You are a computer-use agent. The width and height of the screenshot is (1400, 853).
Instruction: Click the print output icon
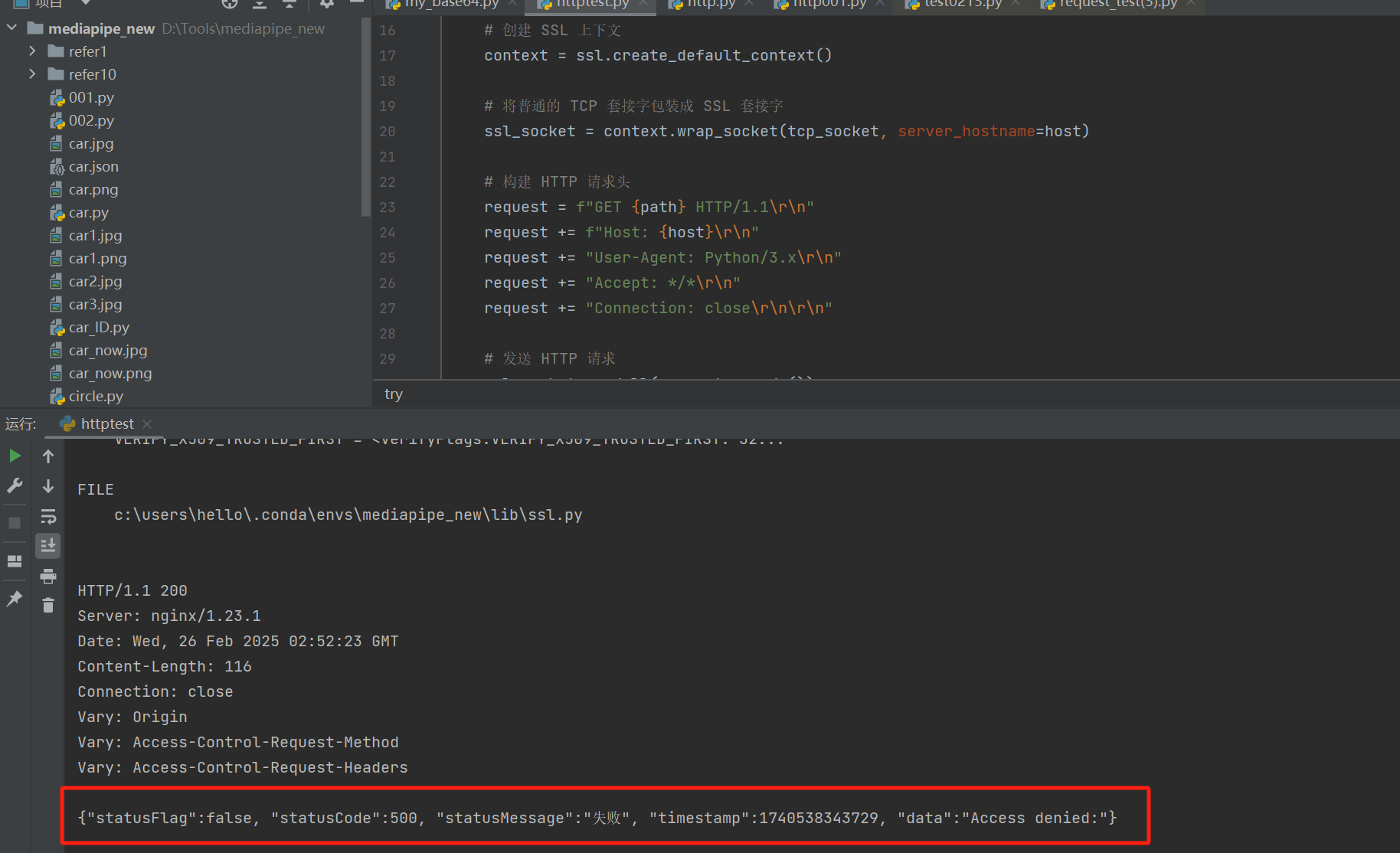(x=48, y=576)
